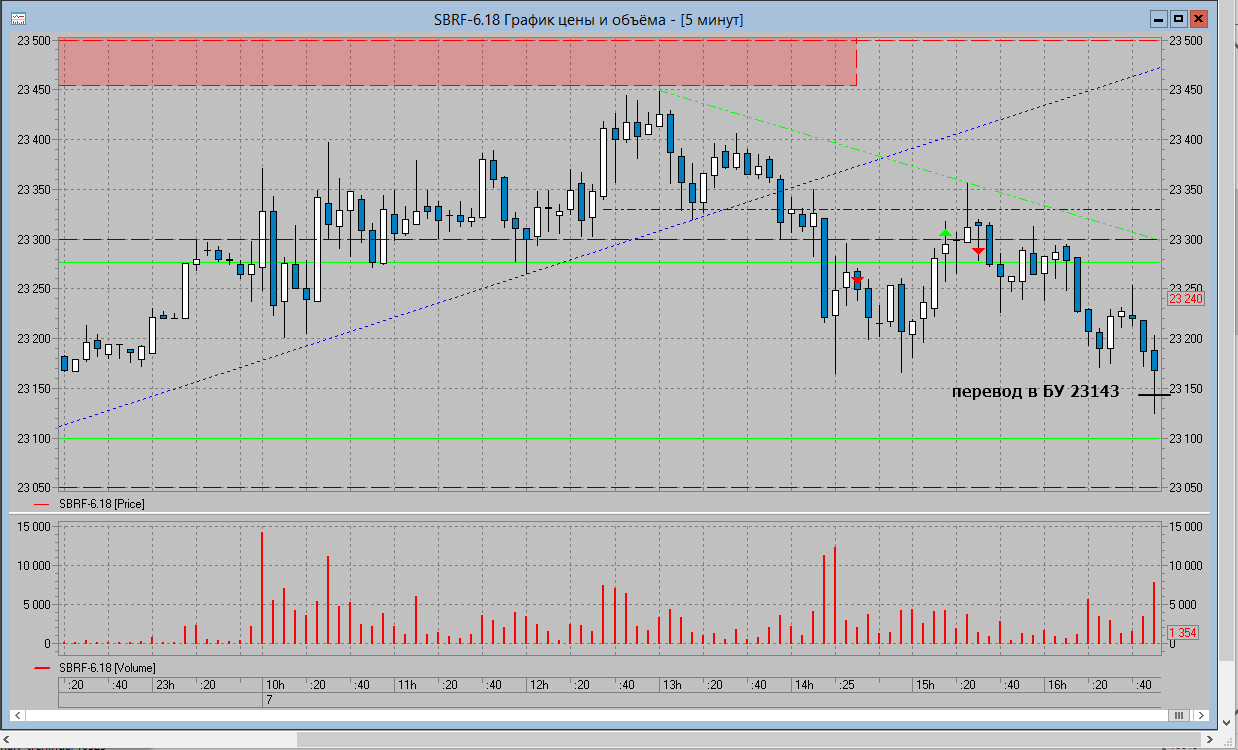
Task: Select the green dashed descending trendline
Action: point(909,165)
